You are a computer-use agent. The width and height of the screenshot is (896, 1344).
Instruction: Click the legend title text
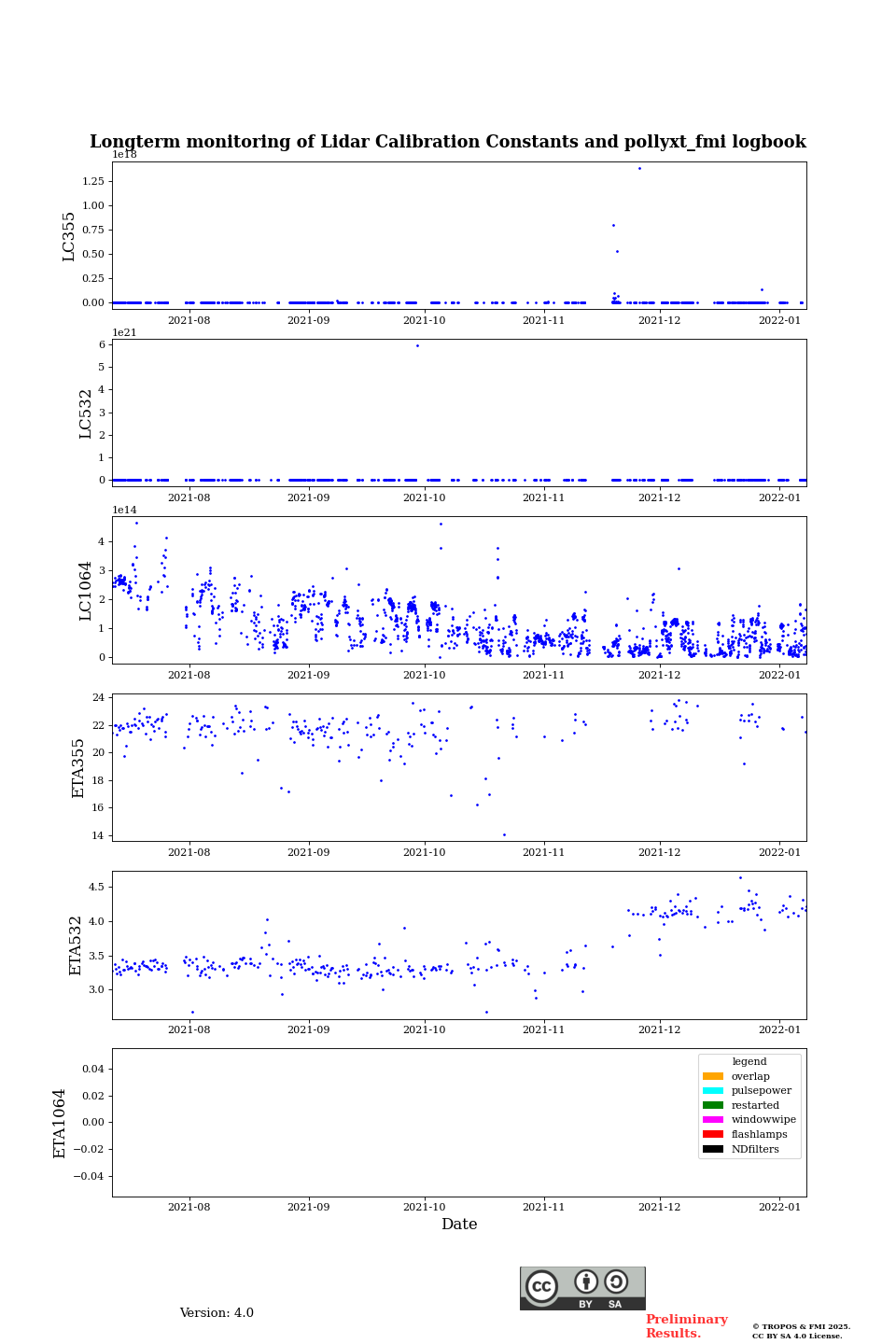[x=749, y=1062]
